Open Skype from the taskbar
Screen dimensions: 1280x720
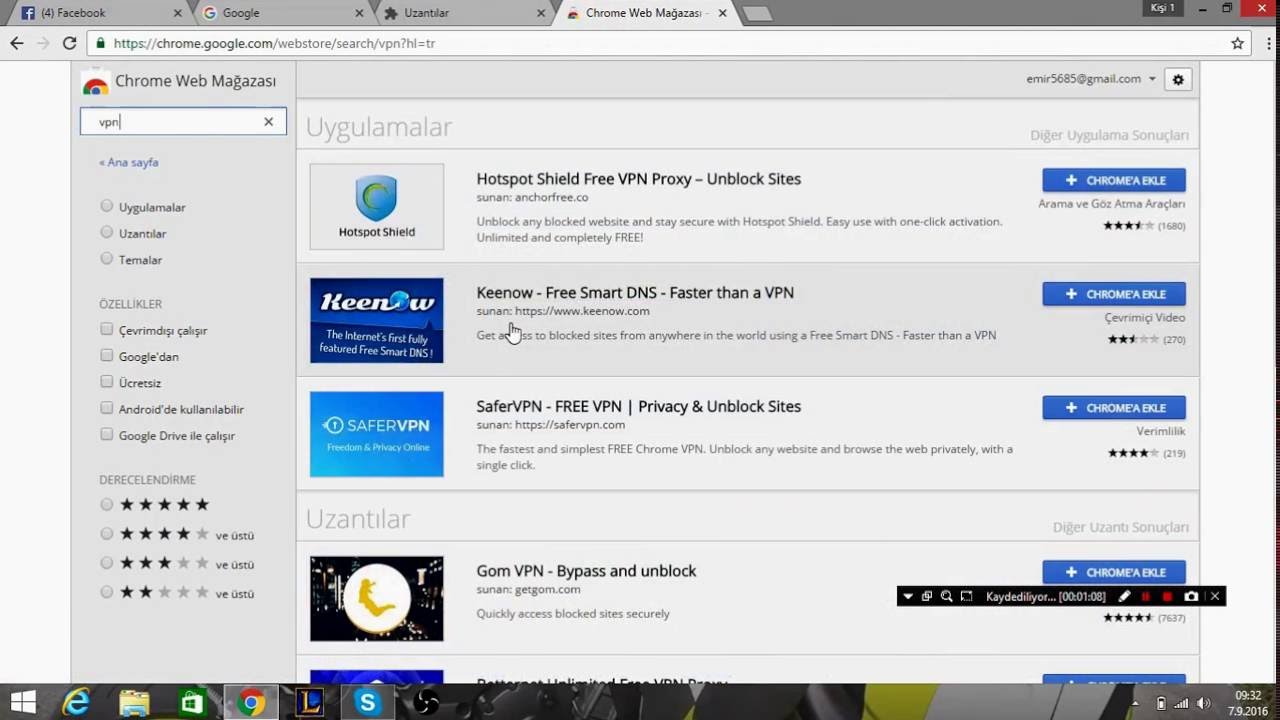[x=367, y=703]
